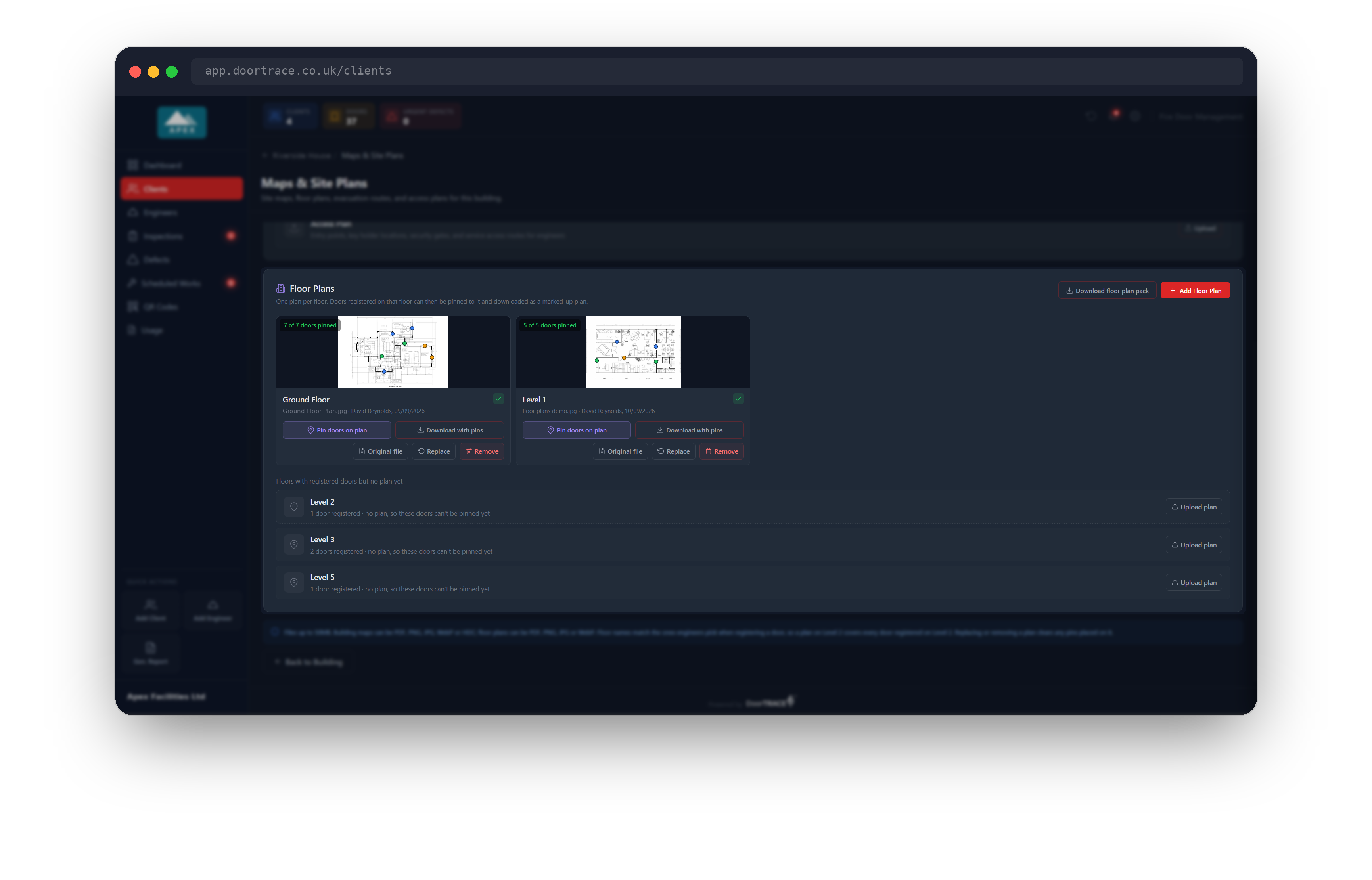Click the location pin icon for Level 5
Screen dimensions: 1372x880
pos(294,582)
